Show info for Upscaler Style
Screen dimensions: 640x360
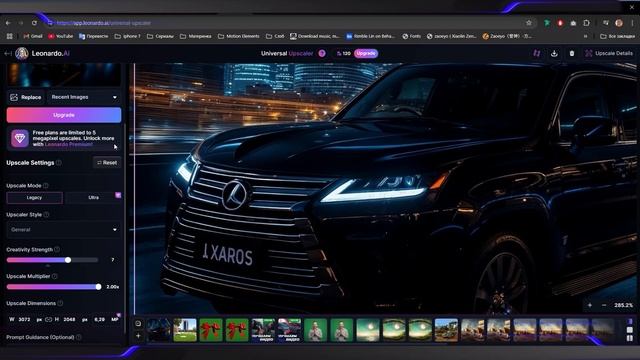(x=46, y=215)
